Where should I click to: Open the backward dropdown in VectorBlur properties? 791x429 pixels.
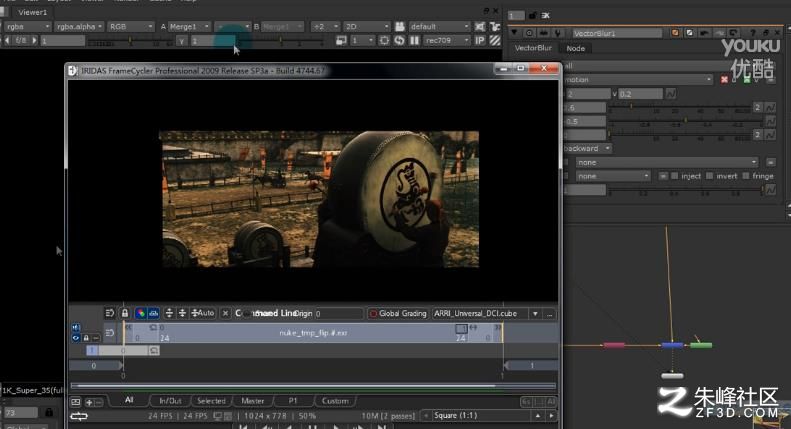(587, 148)
